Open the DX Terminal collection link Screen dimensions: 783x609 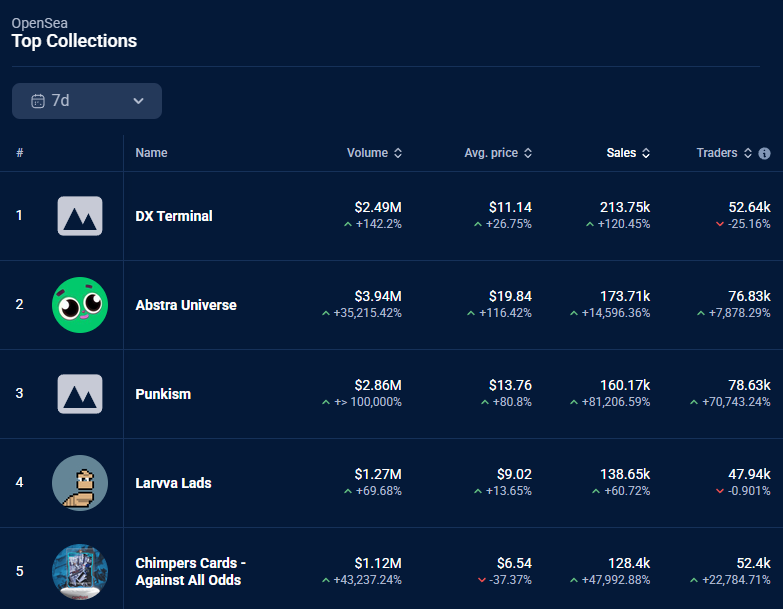(x=174, y=216)
